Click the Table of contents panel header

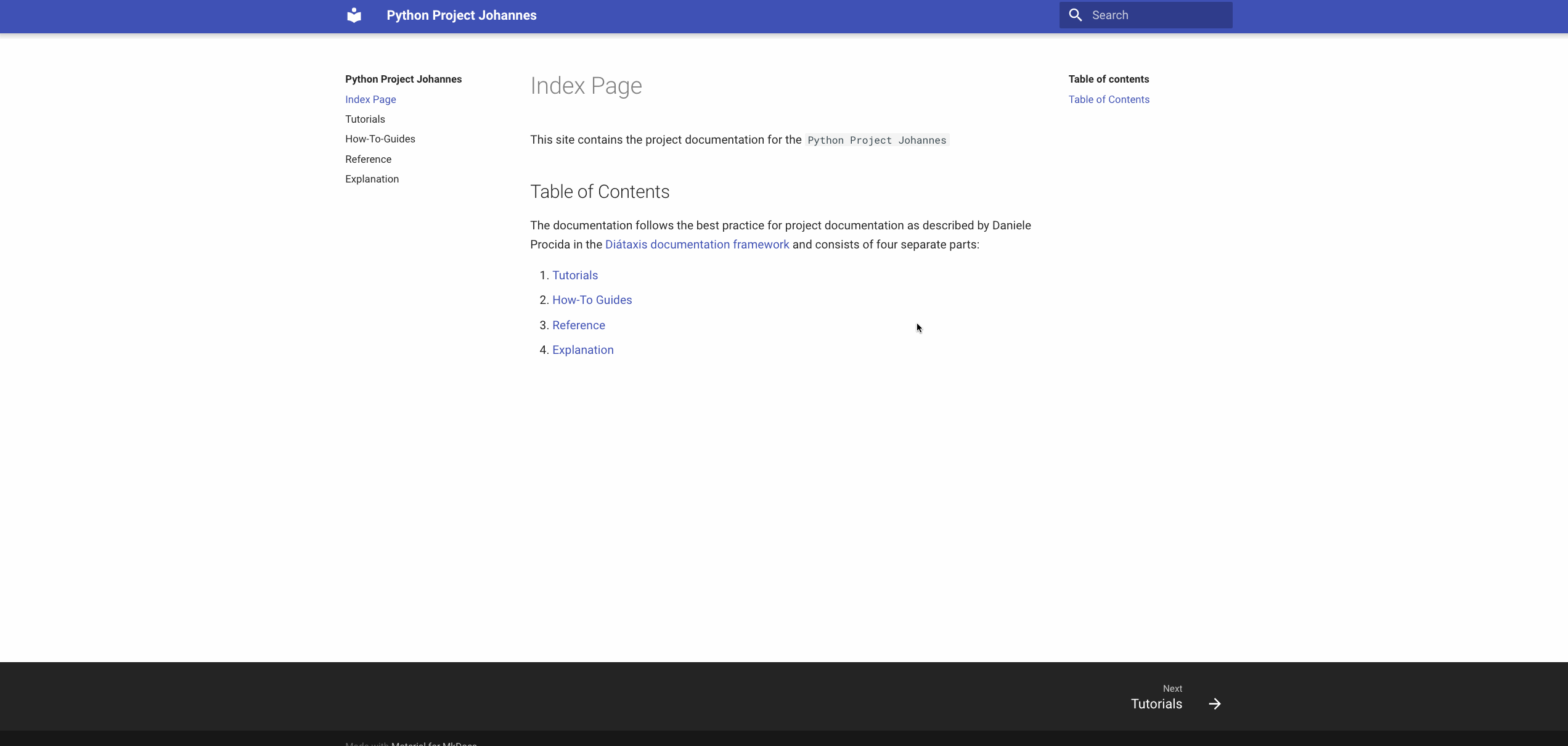click(1108, 79)
